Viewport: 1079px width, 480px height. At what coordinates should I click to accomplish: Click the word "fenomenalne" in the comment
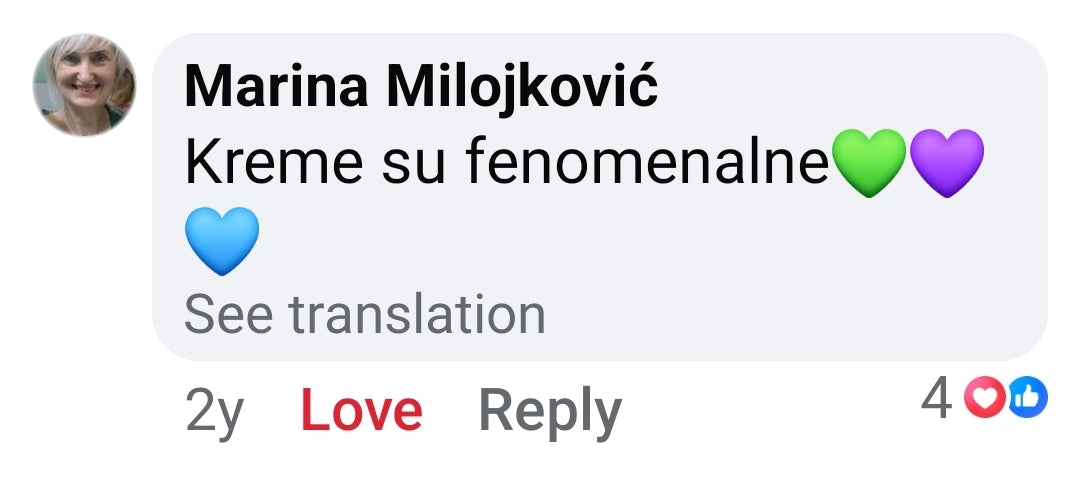647,164
